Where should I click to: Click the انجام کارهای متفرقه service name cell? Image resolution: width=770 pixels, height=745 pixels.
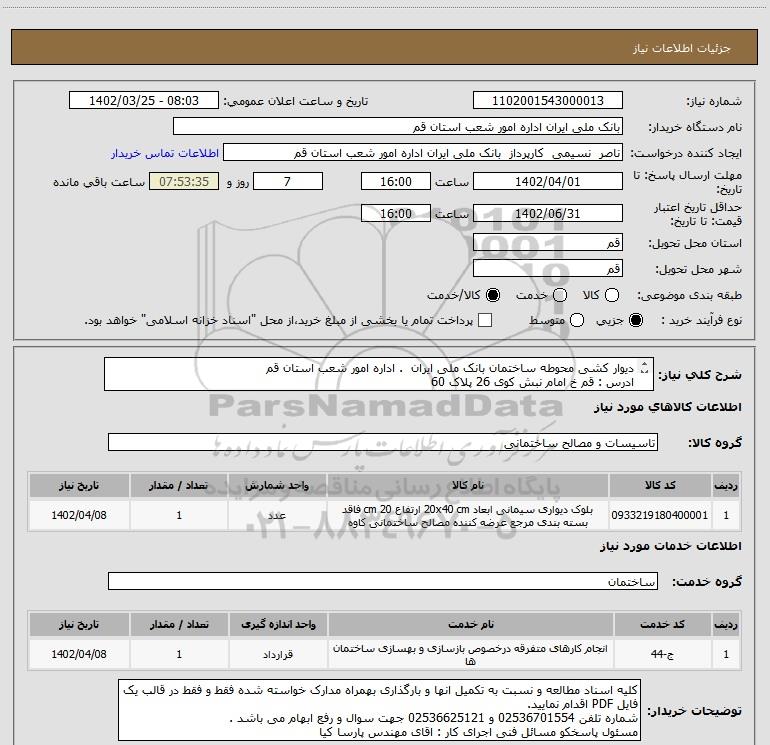[470, 655]
